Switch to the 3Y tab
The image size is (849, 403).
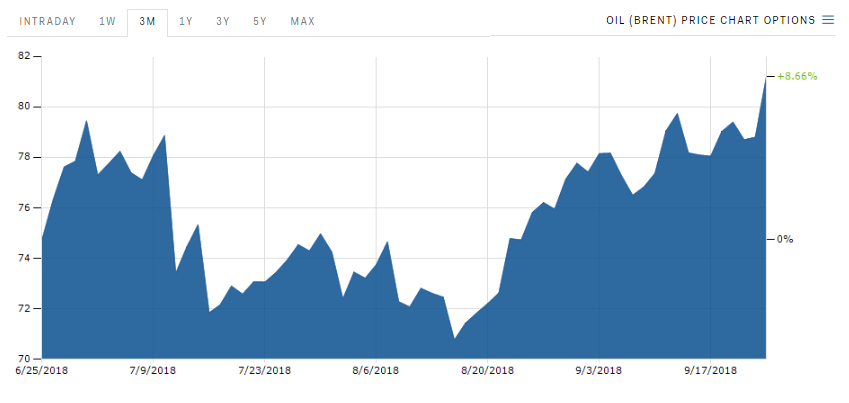(x=223, y=22)
